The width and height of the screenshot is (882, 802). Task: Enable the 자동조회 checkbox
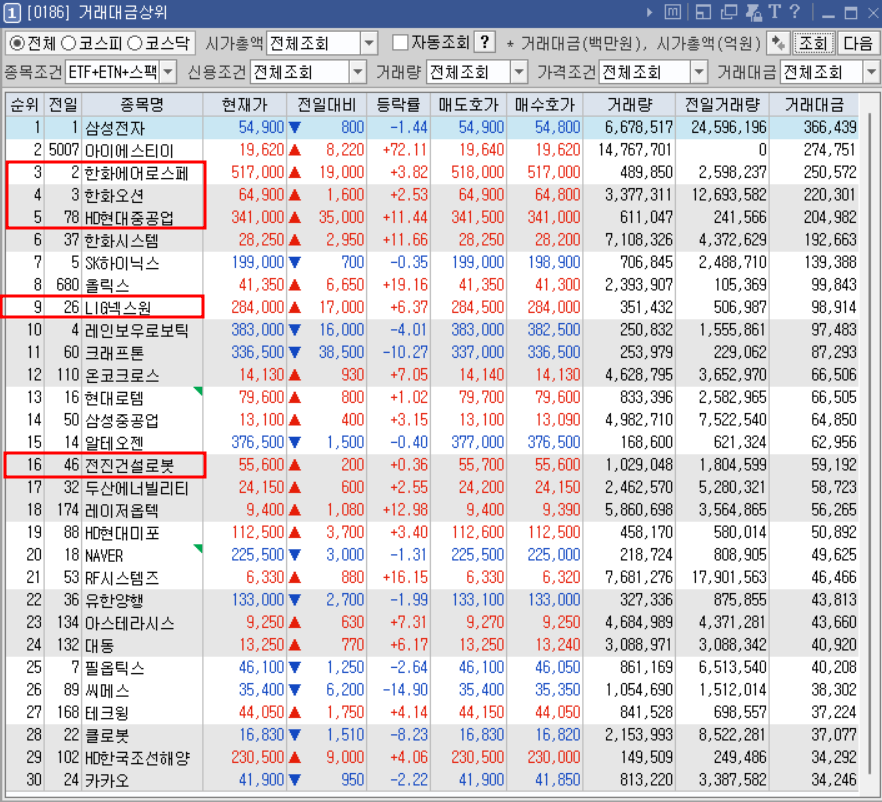point(400,43)
